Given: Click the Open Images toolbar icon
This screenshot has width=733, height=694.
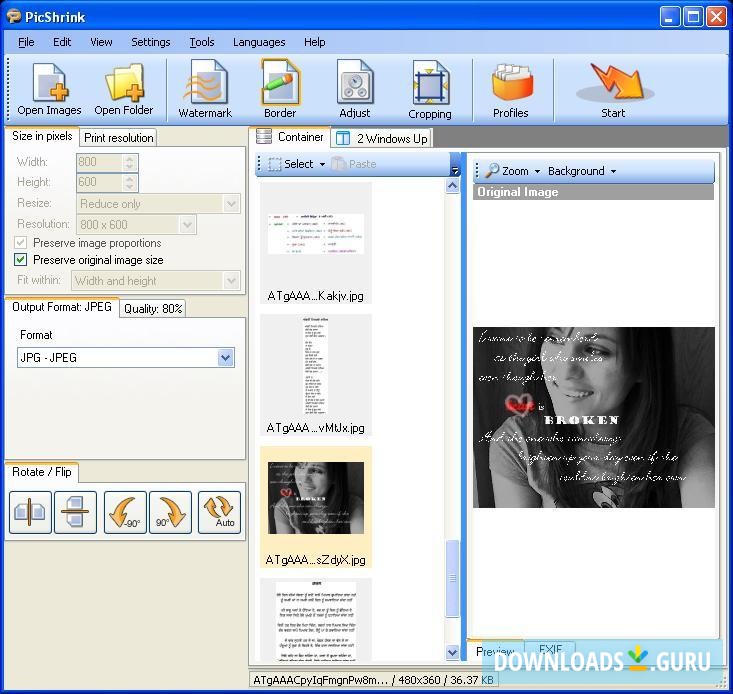Looking at the screenshot, I should click(x=49, y=90).
